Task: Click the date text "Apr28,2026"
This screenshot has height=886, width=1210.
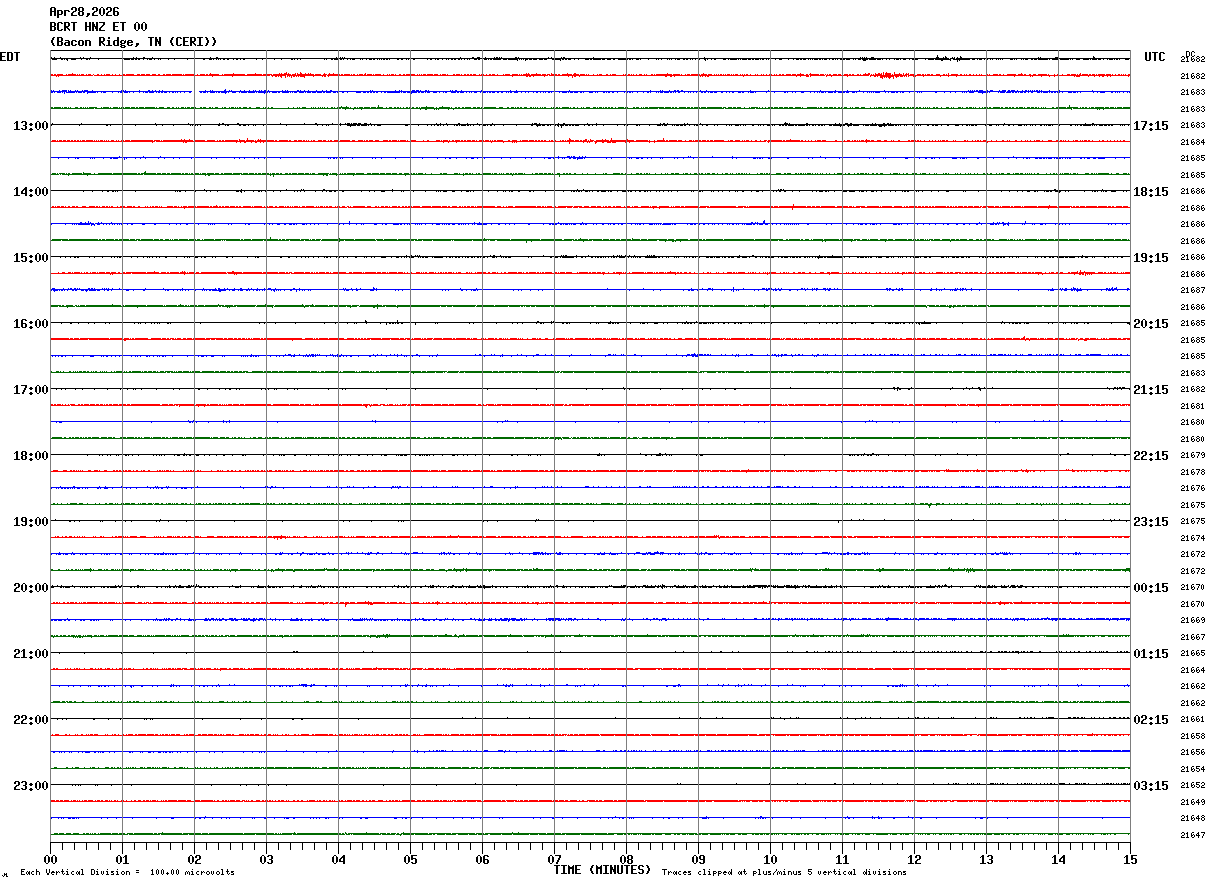Action: tap(84, 12)
